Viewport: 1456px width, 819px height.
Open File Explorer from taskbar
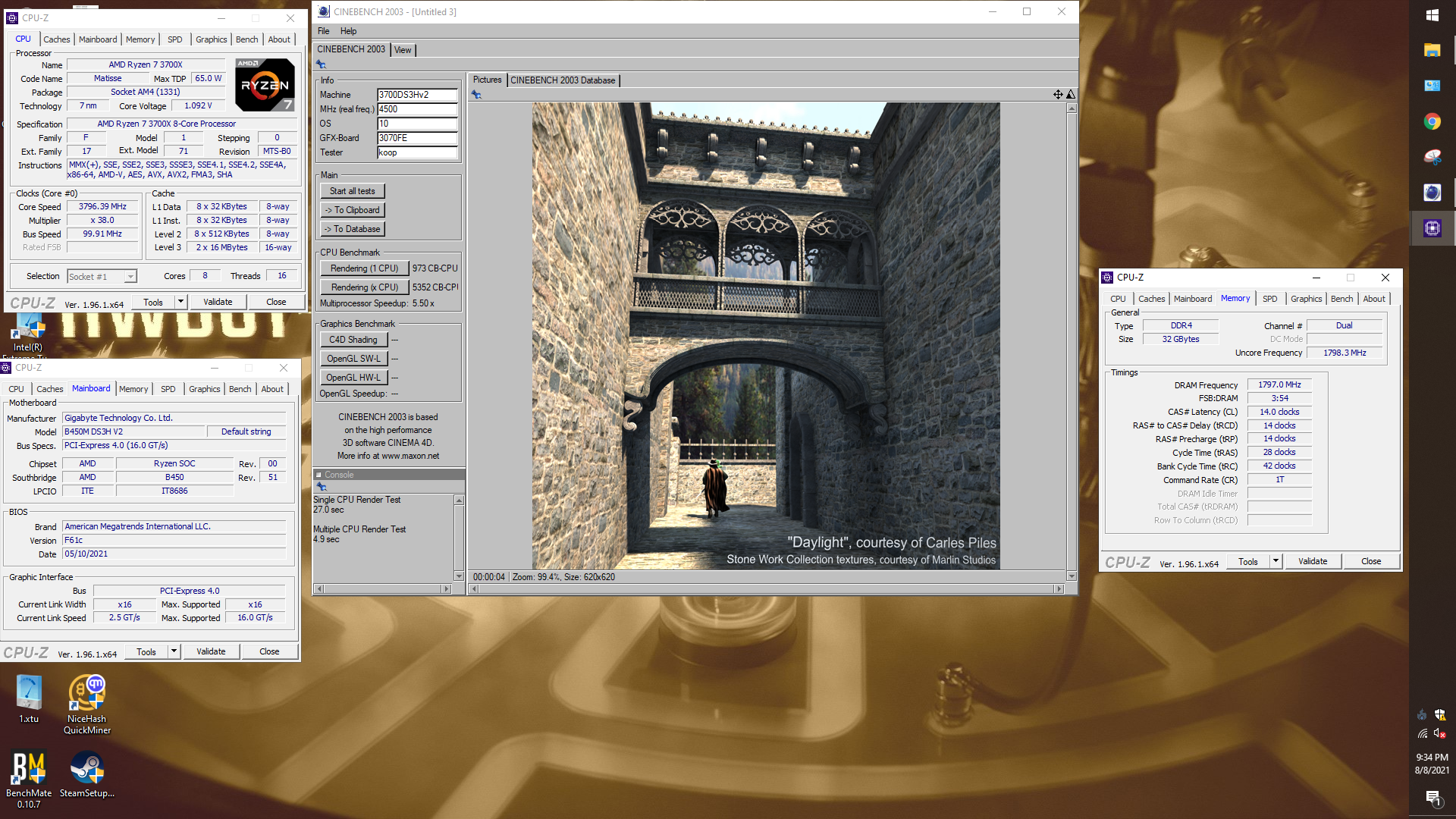1432,51
